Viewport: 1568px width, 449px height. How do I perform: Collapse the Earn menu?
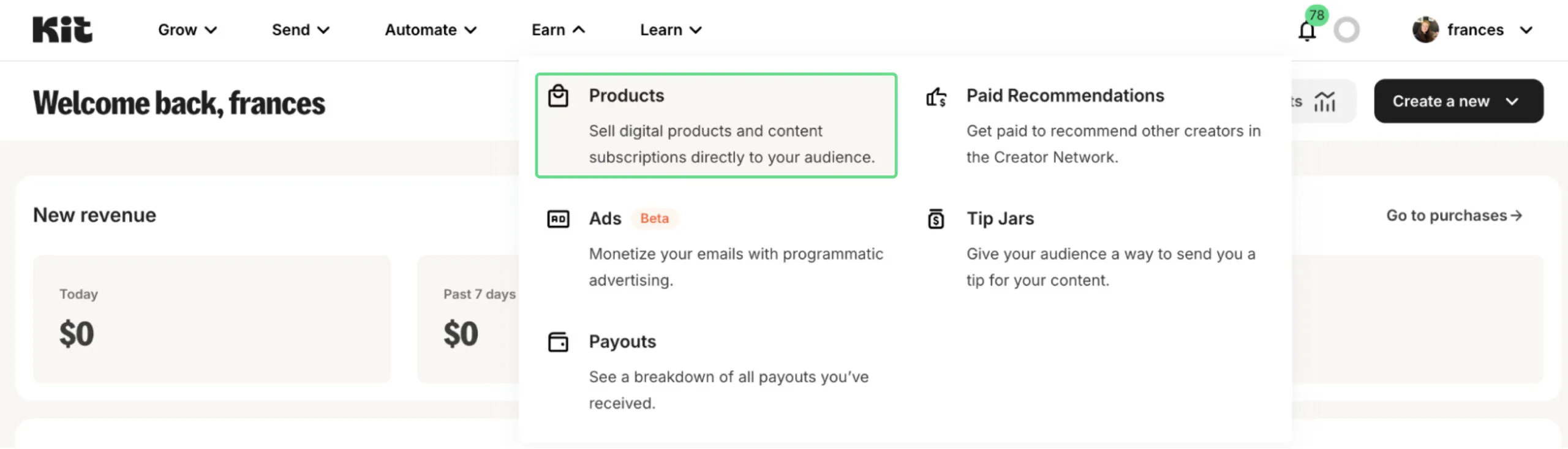click(557, 30)
